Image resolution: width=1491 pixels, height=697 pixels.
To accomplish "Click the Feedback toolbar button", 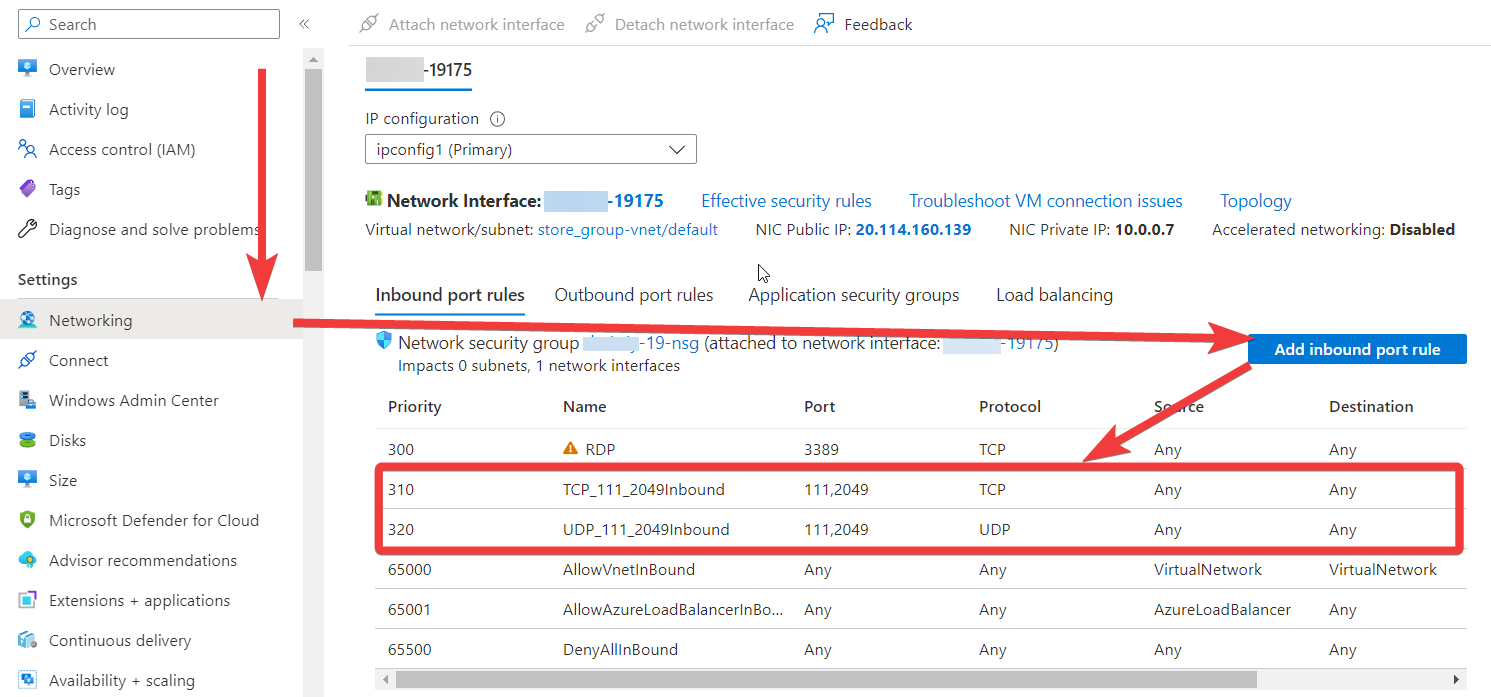I will [x=863, y=24].
